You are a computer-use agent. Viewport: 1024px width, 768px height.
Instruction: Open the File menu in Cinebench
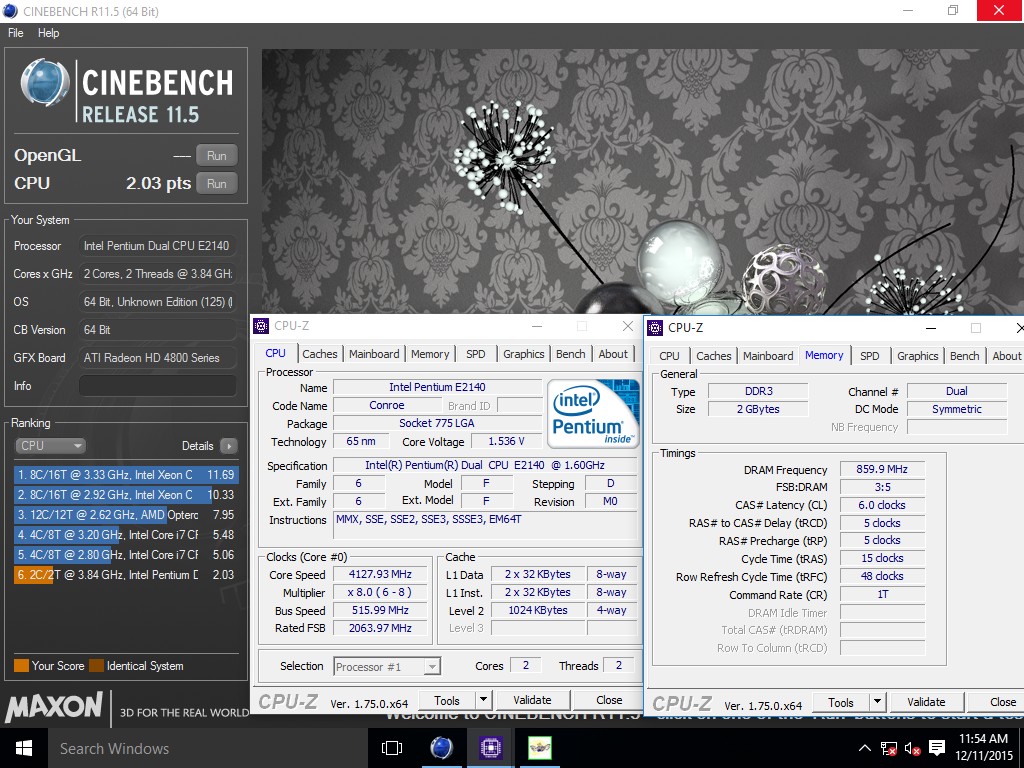pyautogui.click(x=16, y=33)
